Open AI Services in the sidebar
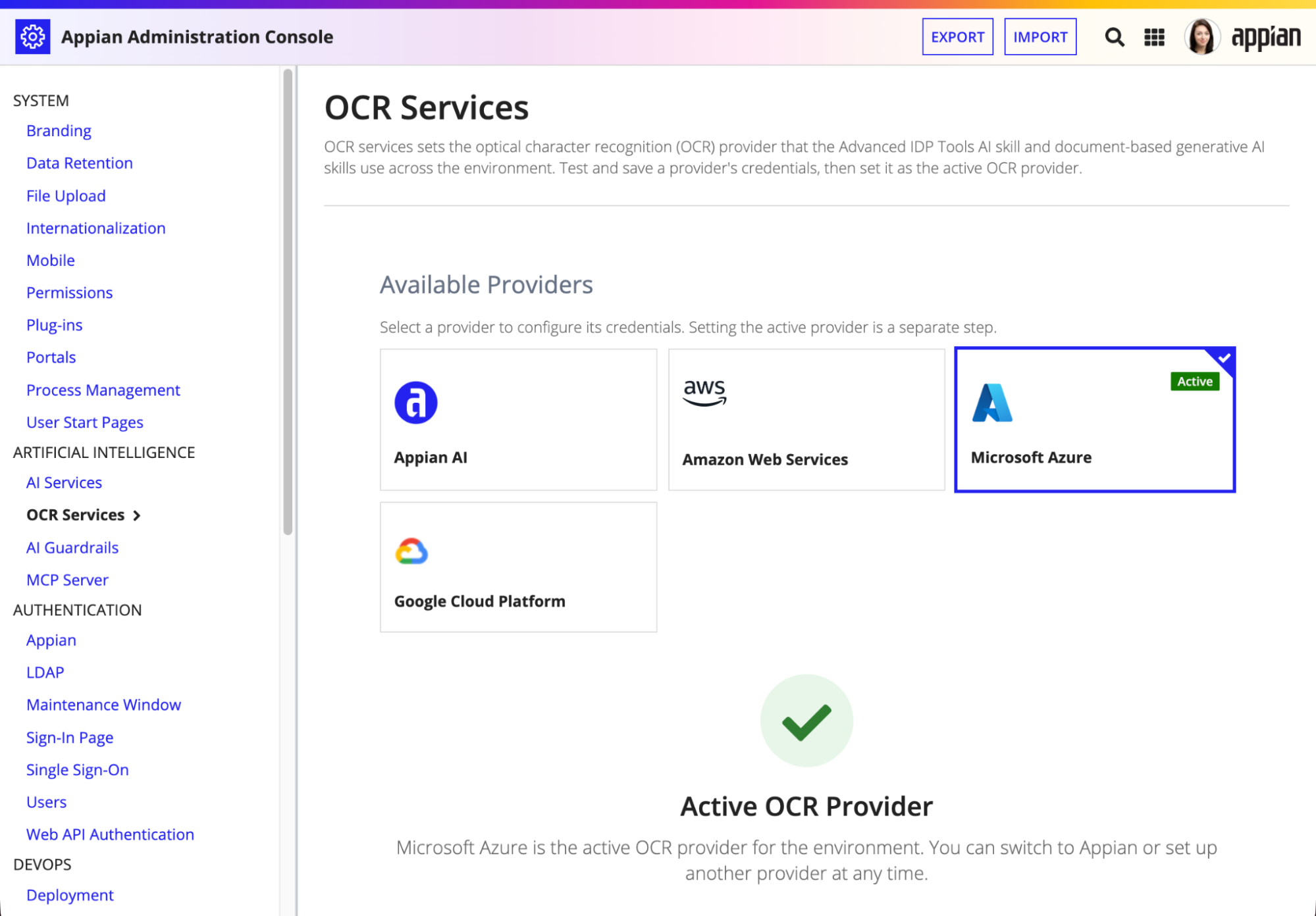Viewport: 1316px width, 916px height. [65, 483]
